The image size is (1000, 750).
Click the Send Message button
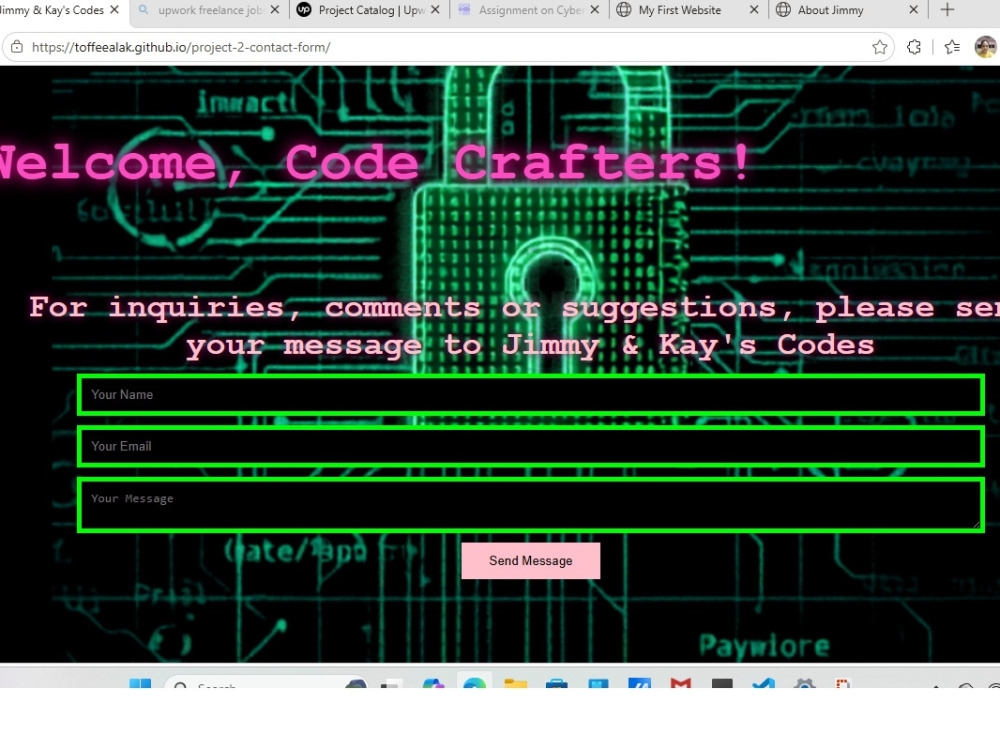click(531, 561)
